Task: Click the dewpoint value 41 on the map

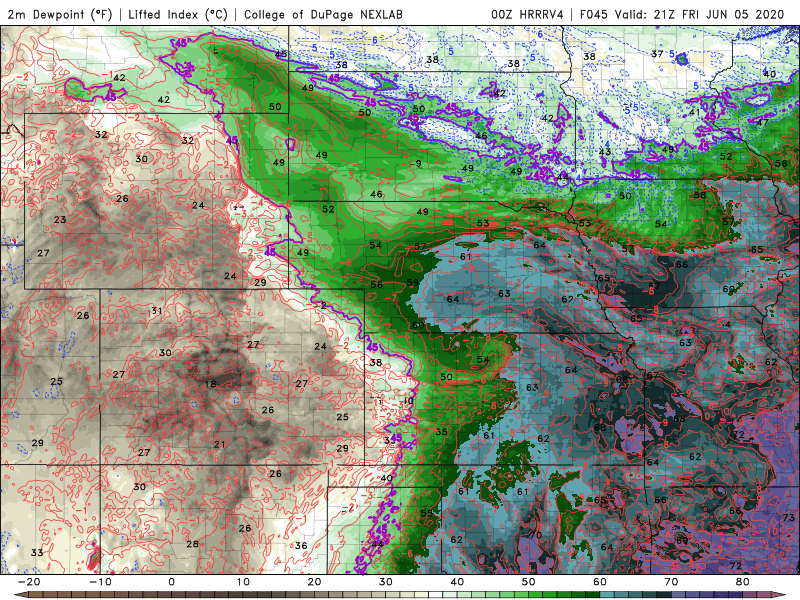Action: coord(694,112)
